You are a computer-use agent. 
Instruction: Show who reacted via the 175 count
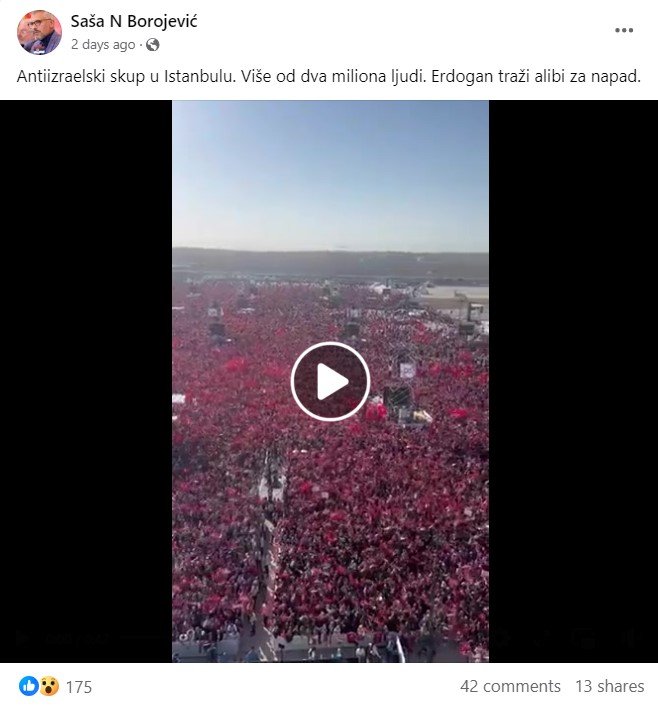(x=78, y=687)
